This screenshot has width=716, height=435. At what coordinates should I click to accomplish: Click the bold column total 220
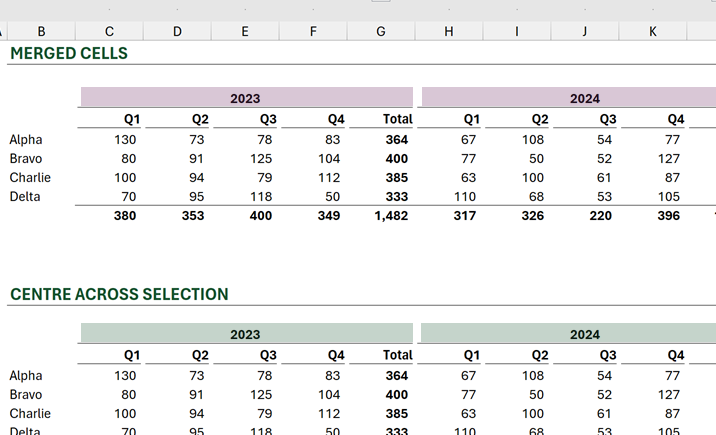600,216
